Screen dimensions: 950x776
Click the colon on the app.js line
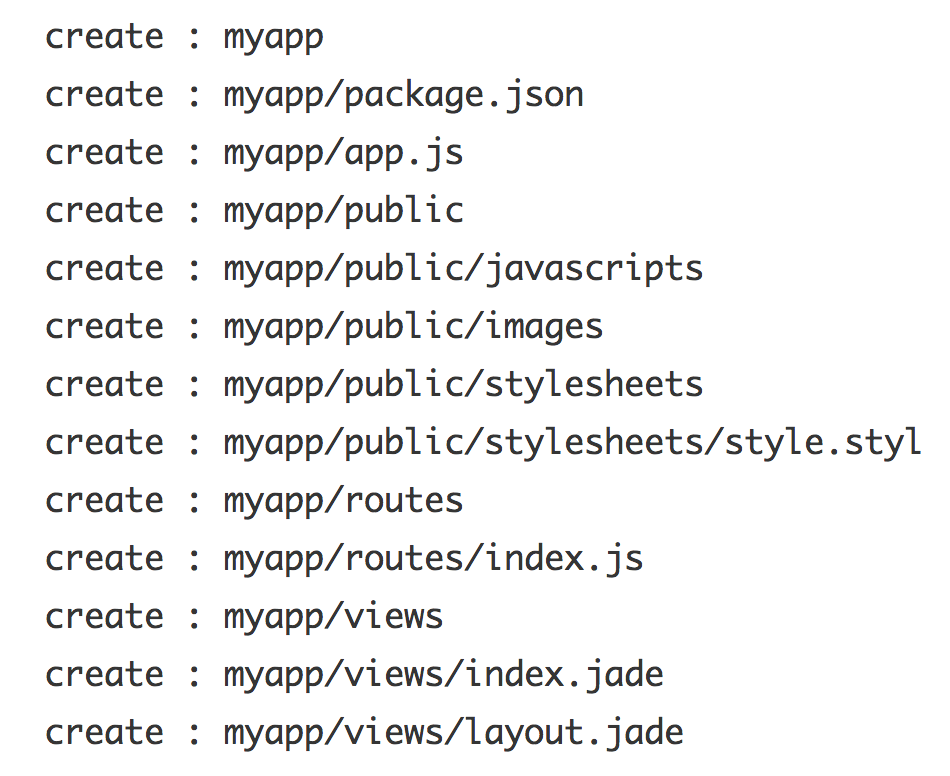(194, 156)
